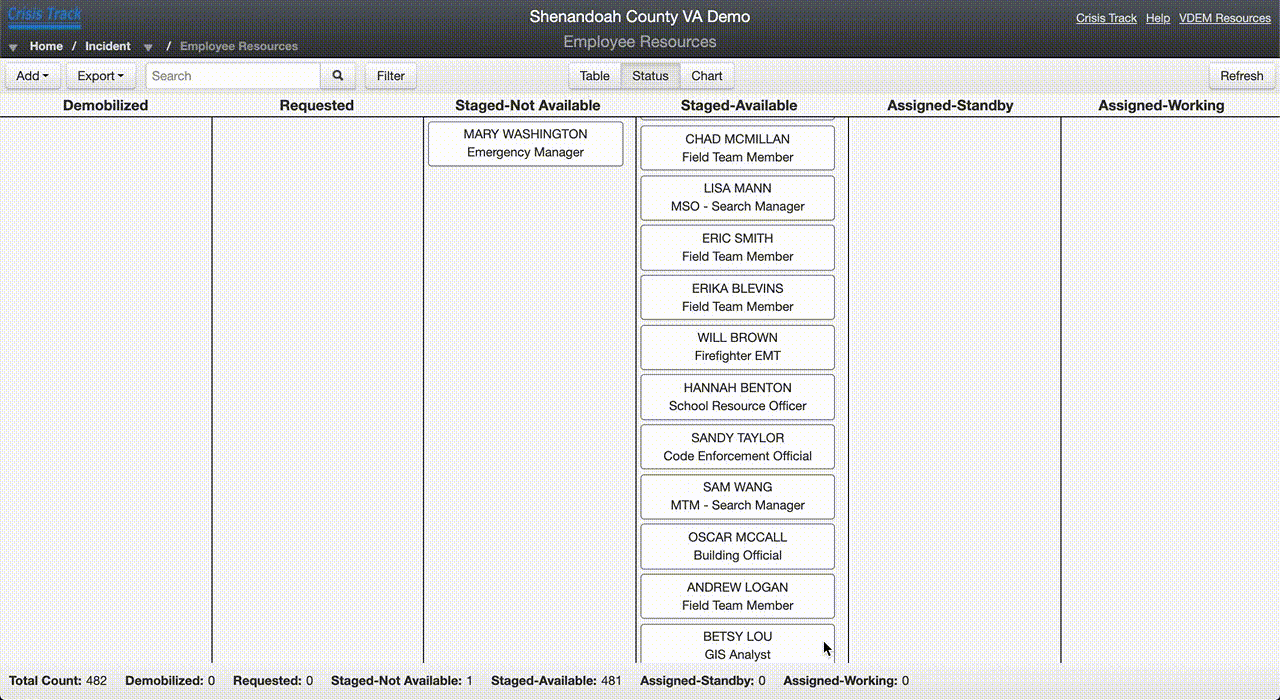The image size is (1280, 700).
Task: Open the Add dropdown caret
Action: pyautogui.click(x=46, y=75)
